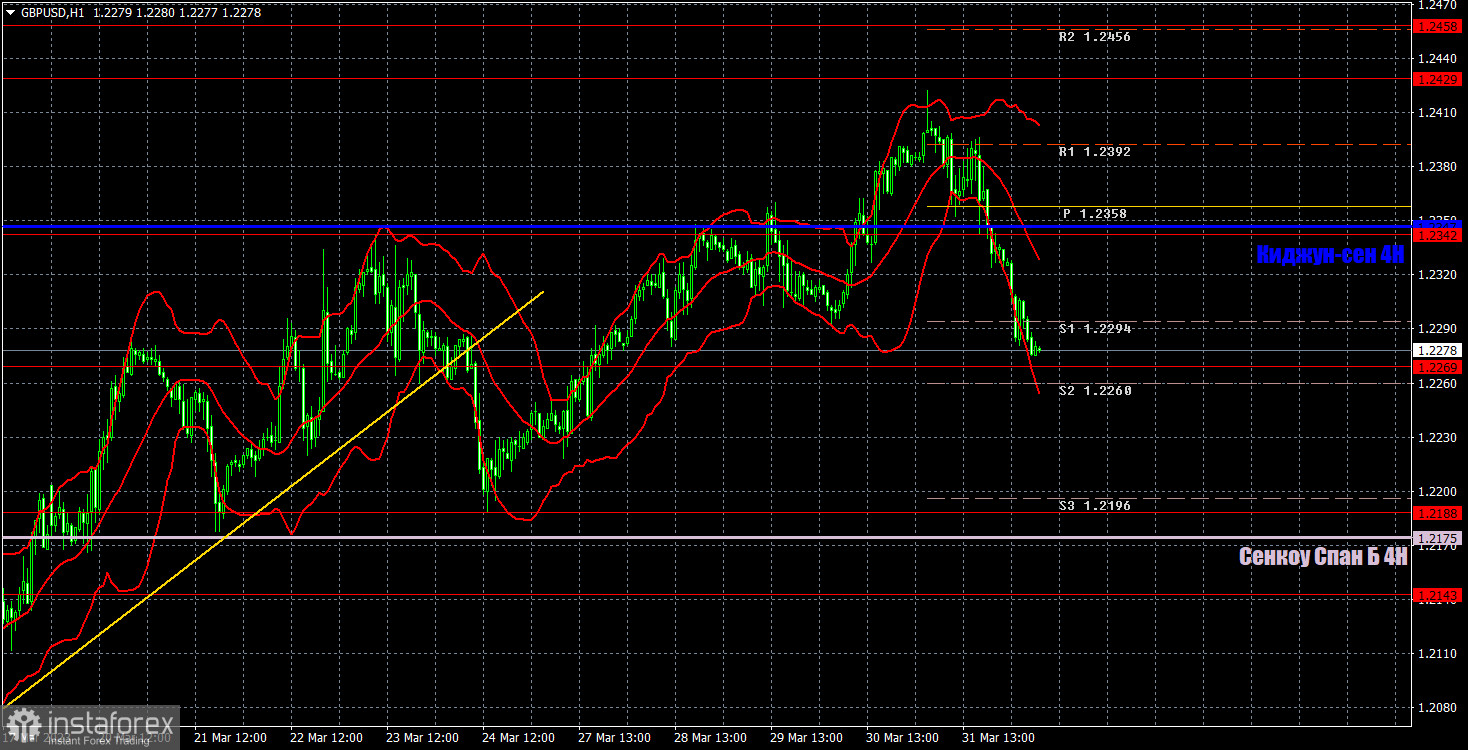Click the red 1.2342 level price tag
1468x750 pixels.
tap(1439, 235)
